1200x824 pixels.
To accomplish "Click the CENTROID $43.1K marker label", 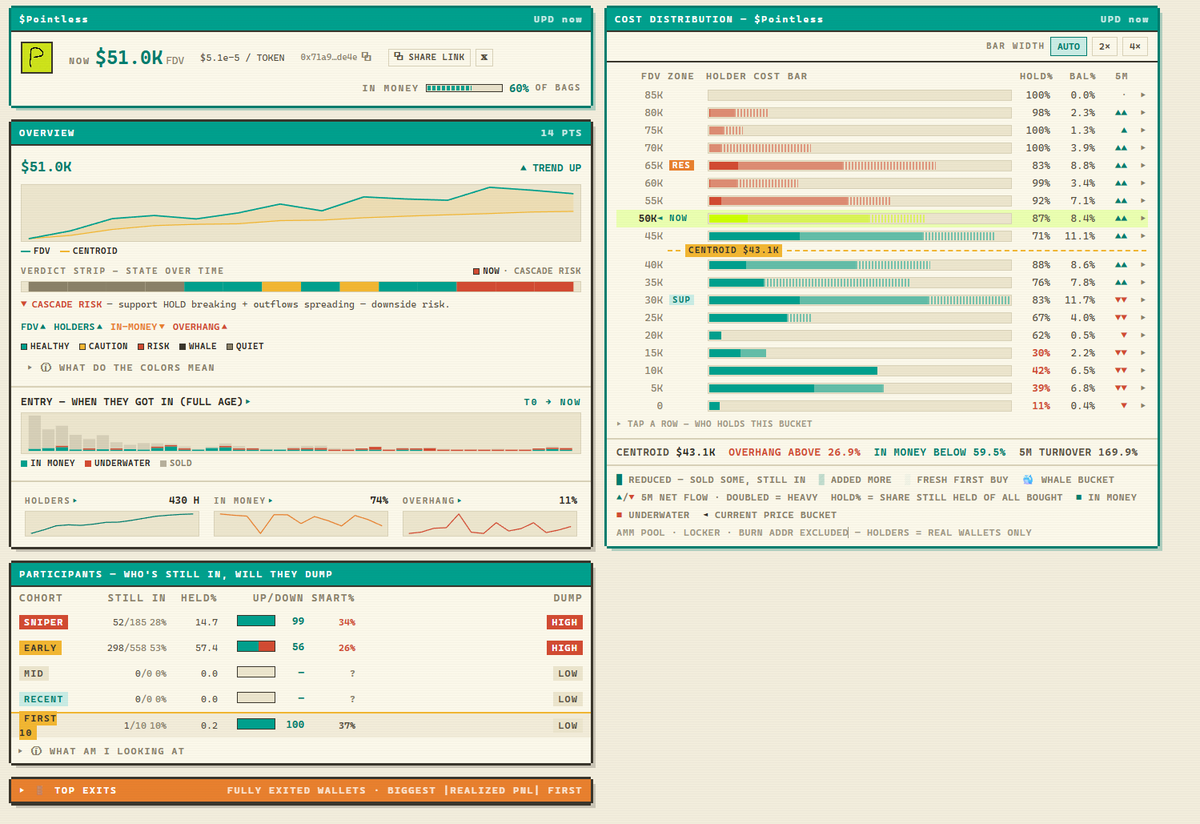I will tap(733, 250).
